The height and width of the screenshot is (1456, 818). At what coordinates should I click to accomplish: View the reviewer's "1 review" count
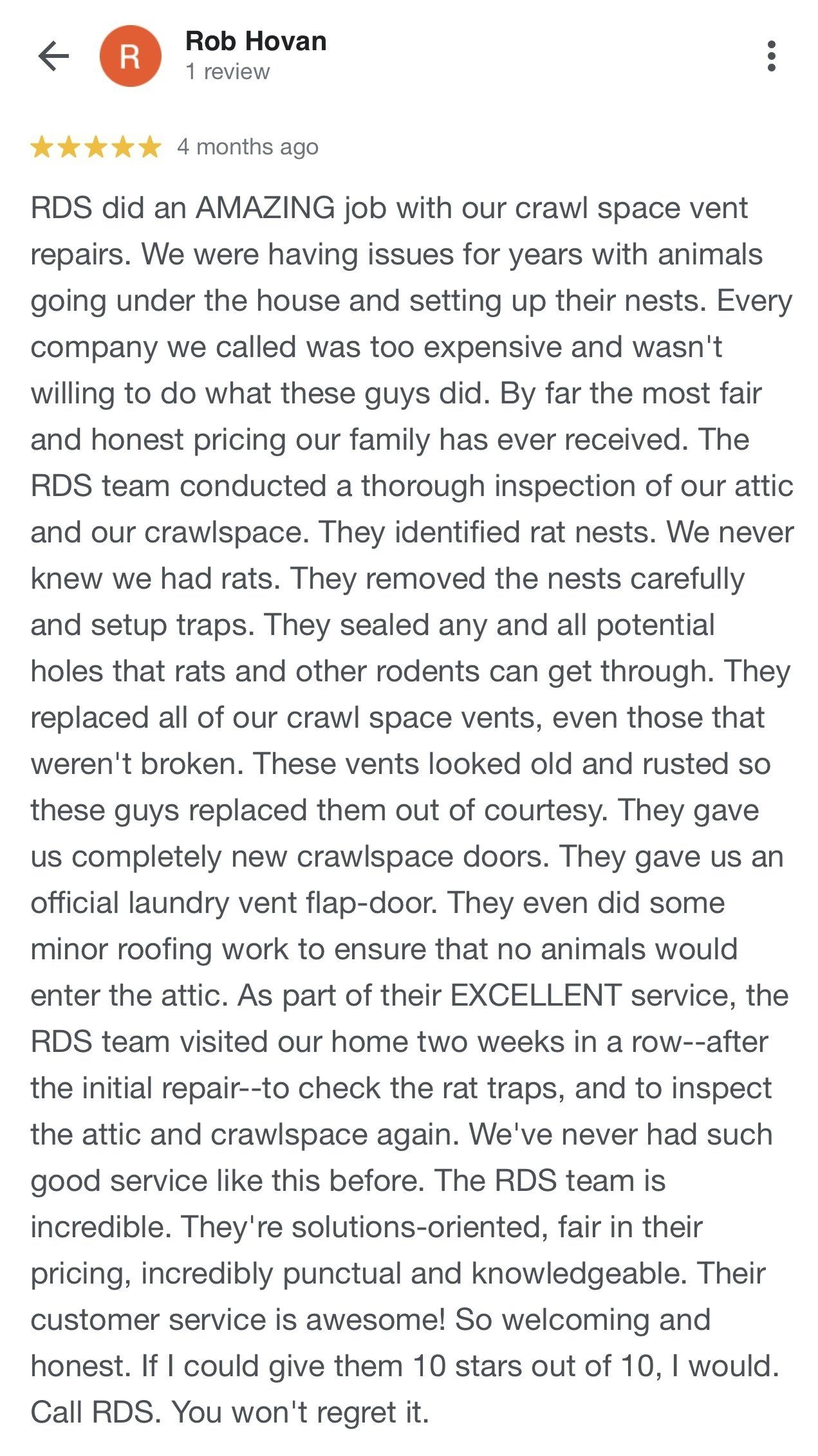(227, 71)
